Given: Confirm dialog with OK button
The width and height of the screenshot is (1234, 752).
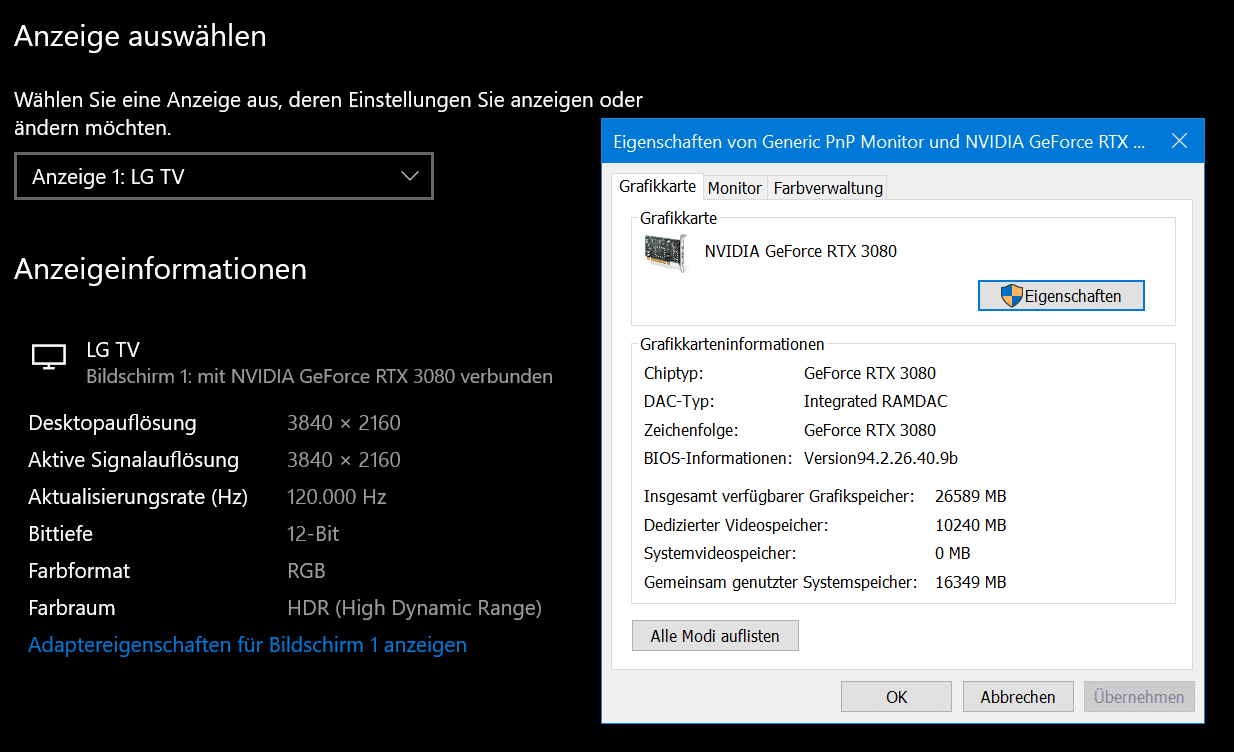Looking at the screenshot, I should coord(897,697).
